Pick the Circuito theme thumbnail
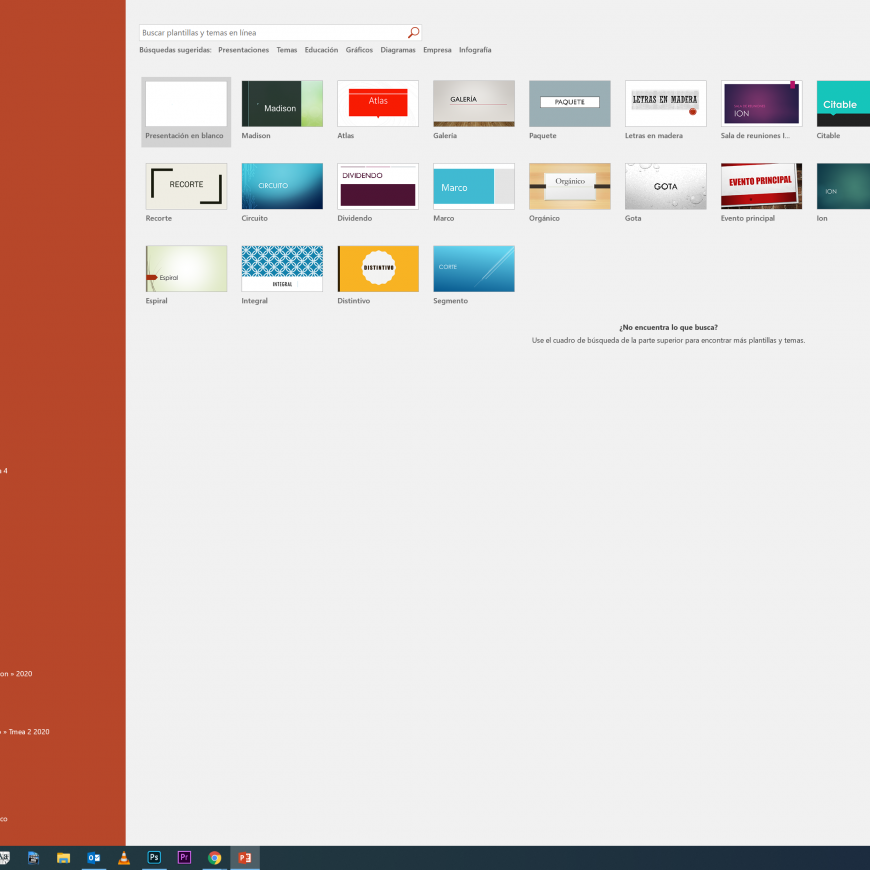The image size is (870, 870). coord(282,186)
